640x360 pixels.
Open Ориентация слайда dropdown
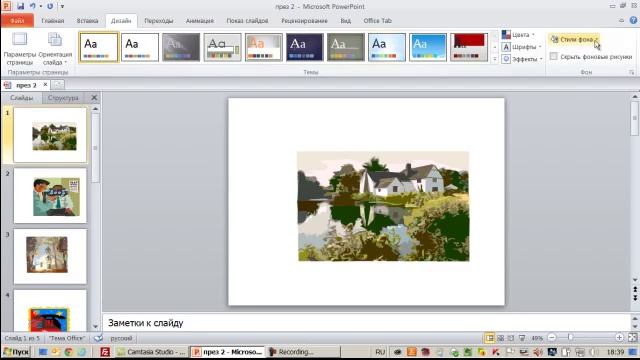click(x=55, y=49)
